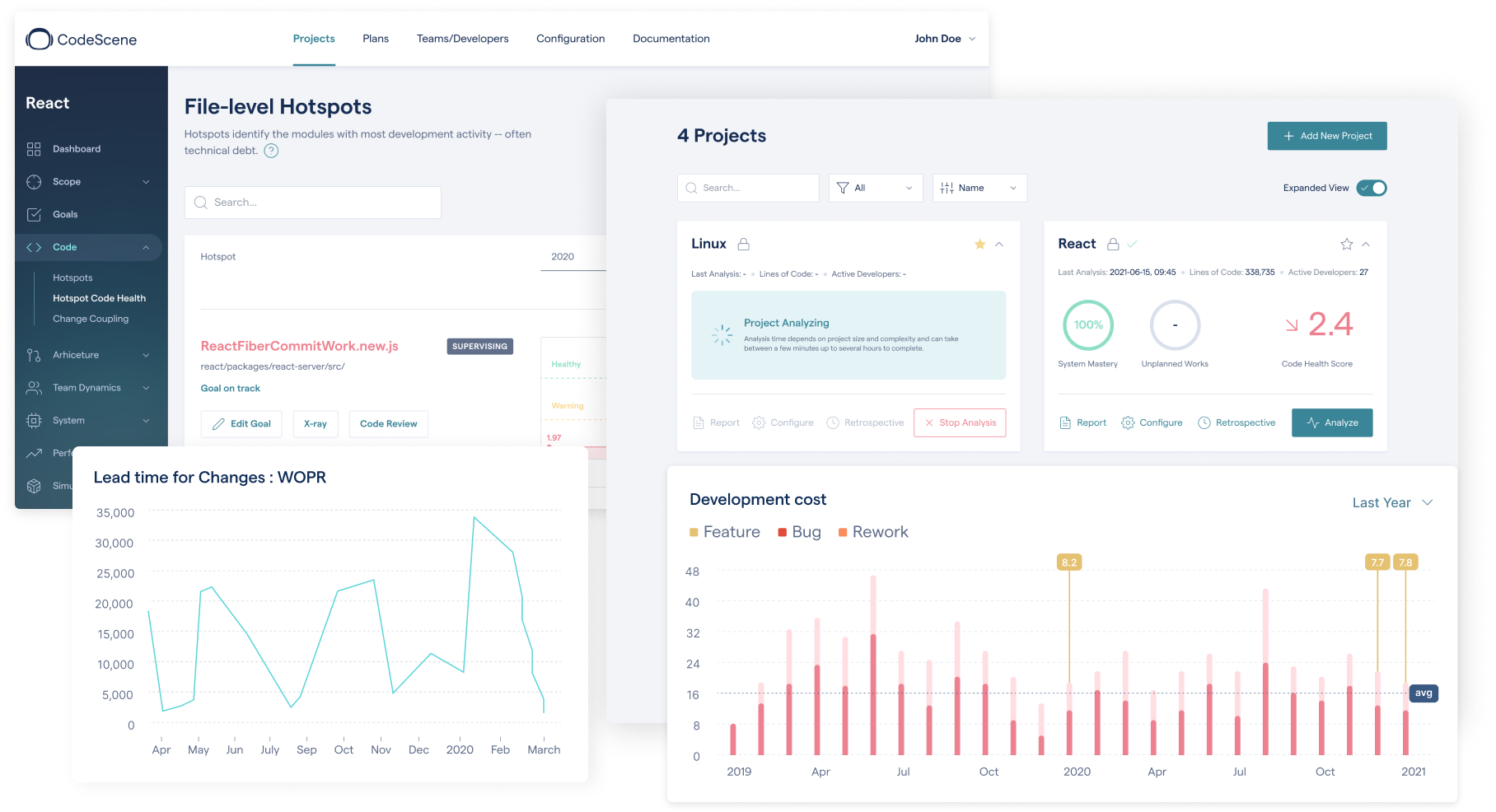This screenshot has width=1496, height=812.
Task: Click the CodeScene logo
Action: 81,39
